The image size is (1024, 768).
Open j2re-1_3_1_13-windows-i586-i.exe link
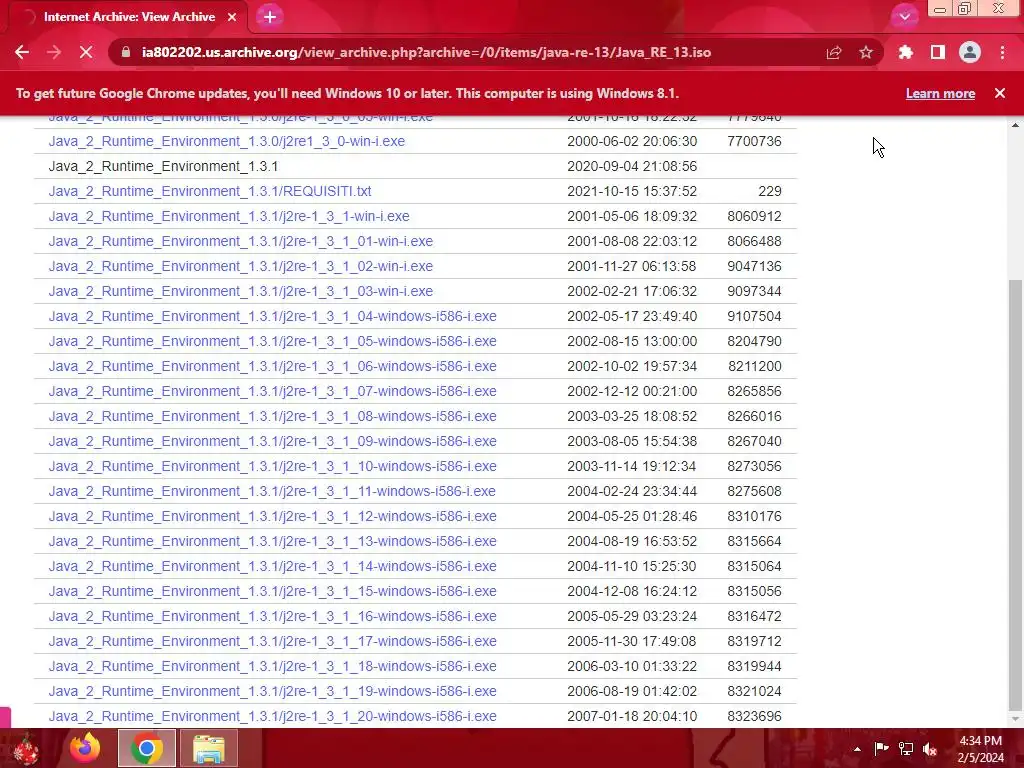coord(272,541)
